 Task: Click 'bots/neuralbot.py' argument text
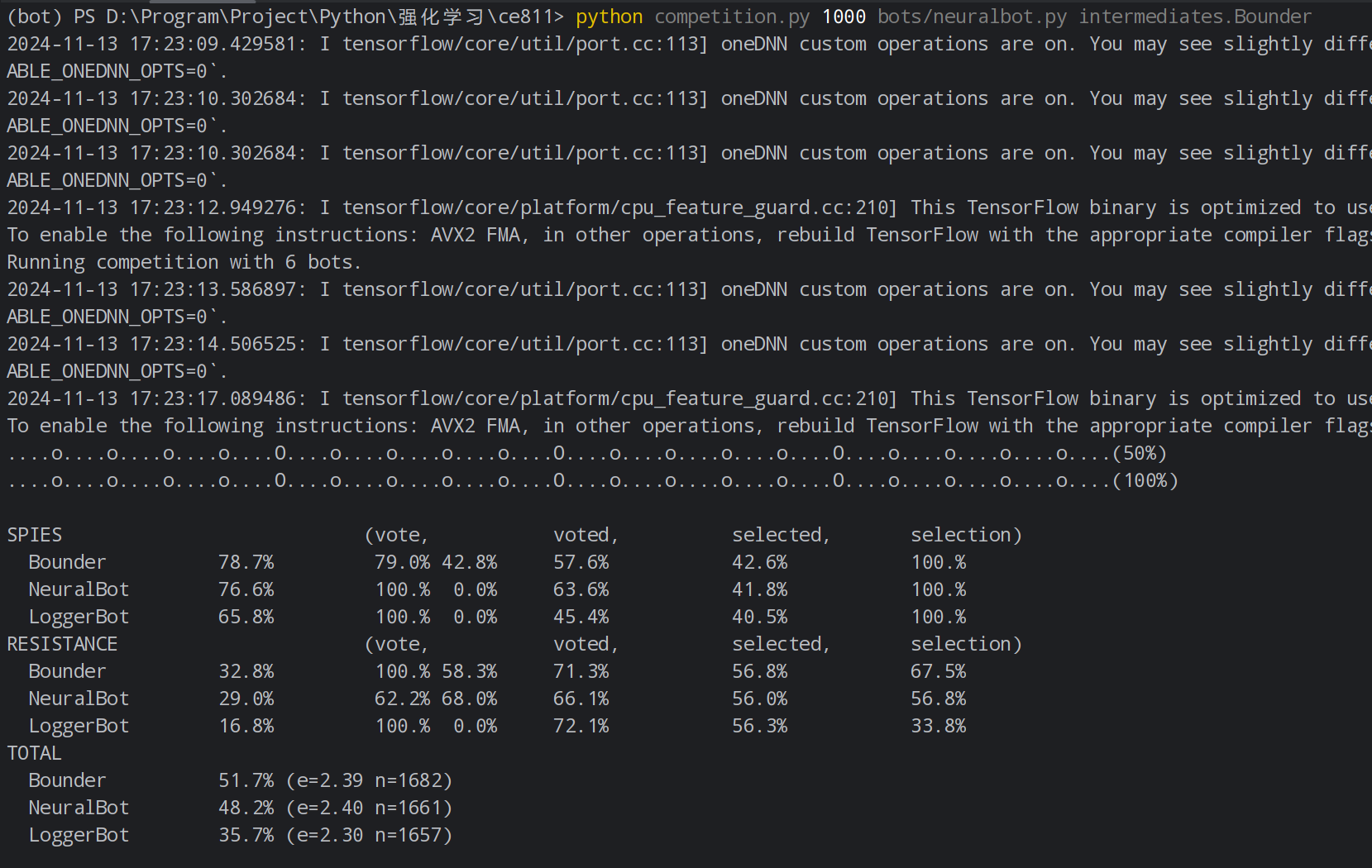[972, 17]
